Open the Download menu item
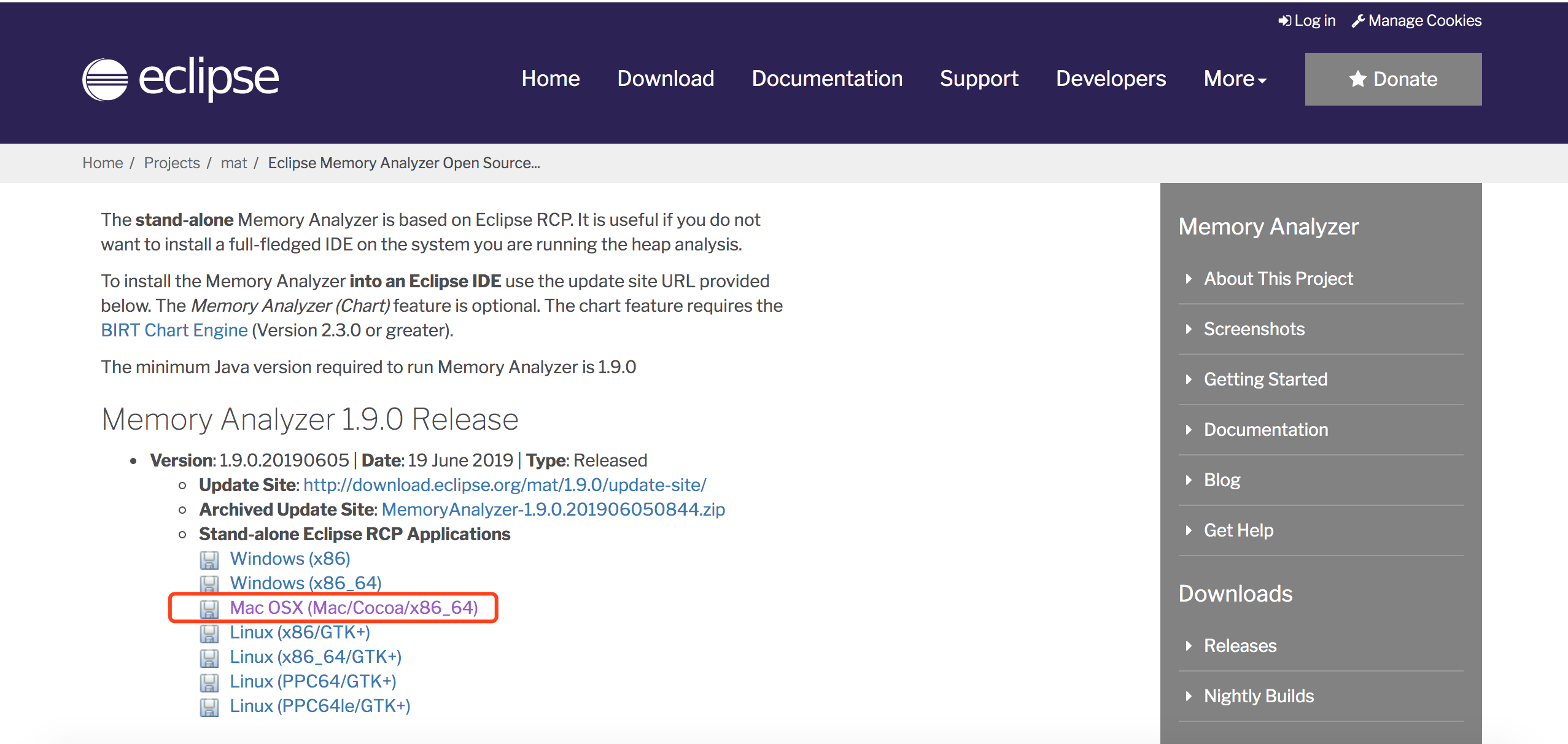The height and width of the screenshot is (744, 1568). tap(666, 79)
